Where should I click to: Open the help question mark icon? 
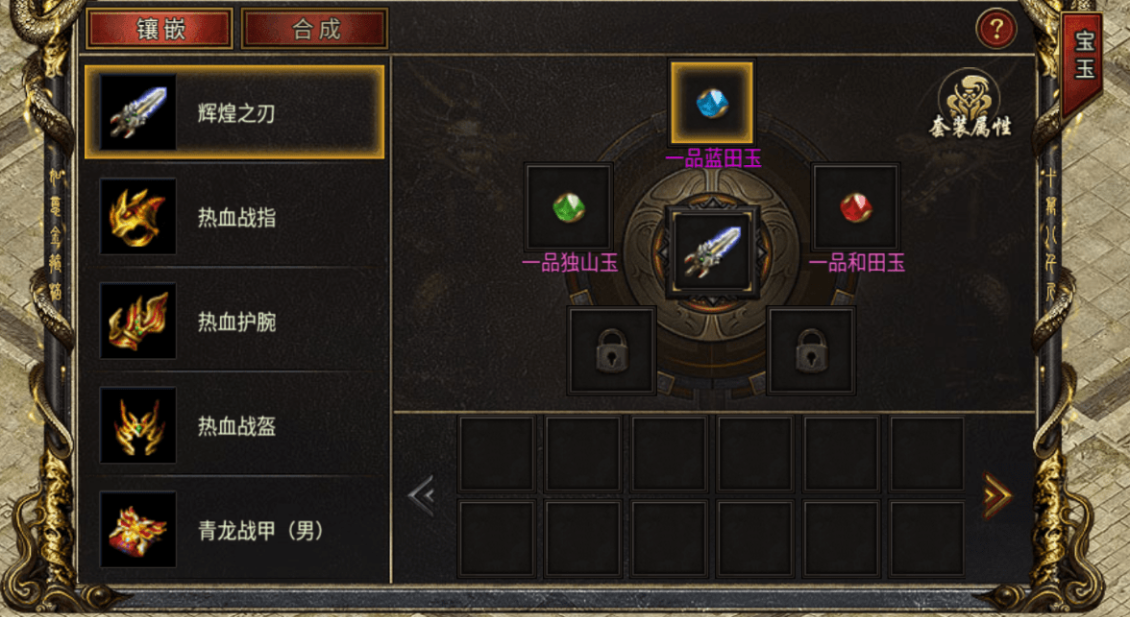click(996, 30)
